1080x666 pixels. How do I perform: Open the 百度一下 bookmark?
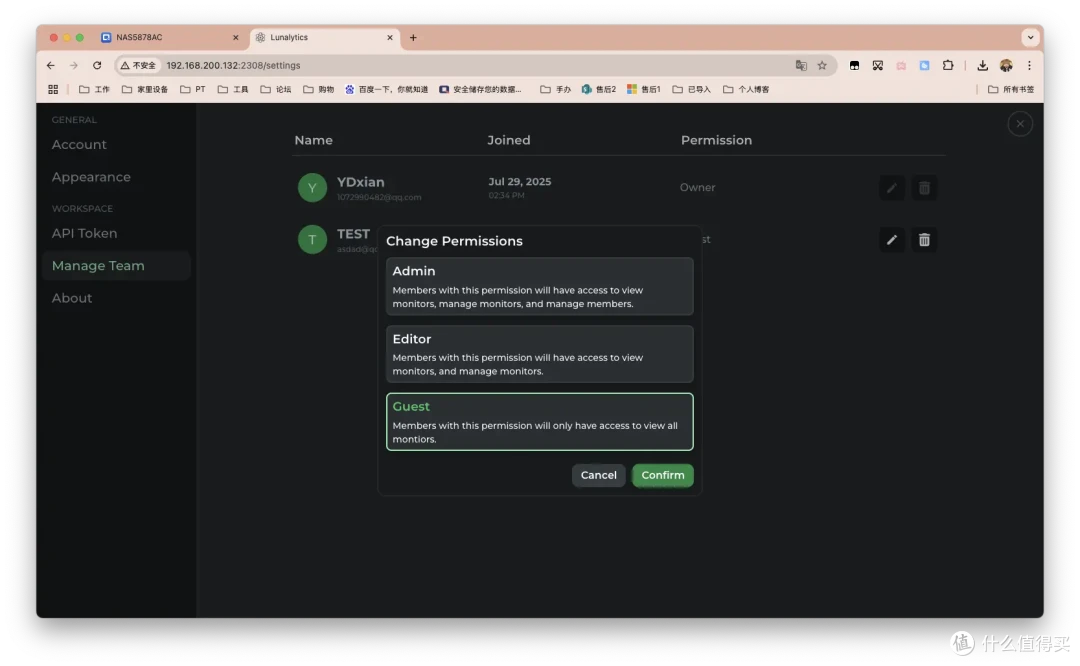386,90
